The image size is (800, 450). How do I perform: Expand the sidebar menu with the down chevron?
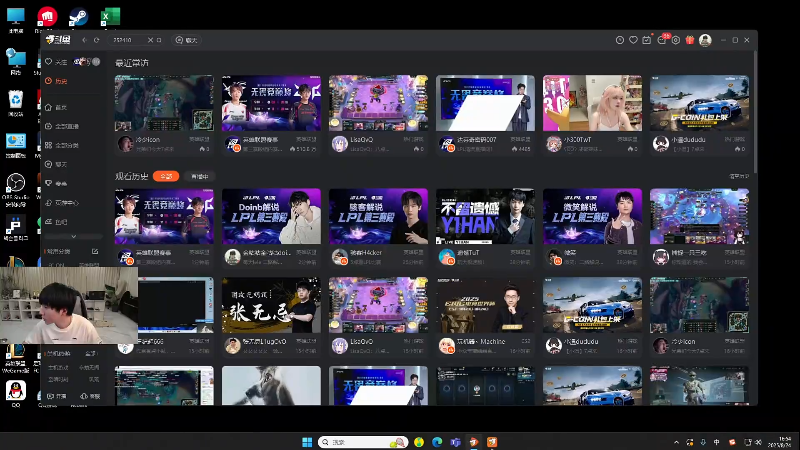tap(73, 237)
